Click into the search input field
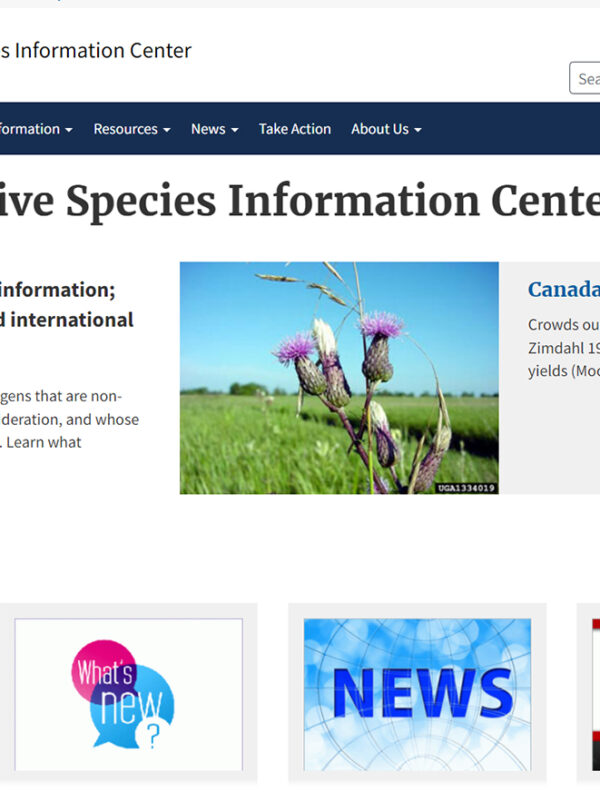Viewport: 600px width, 800px height. tap(587, 79)
